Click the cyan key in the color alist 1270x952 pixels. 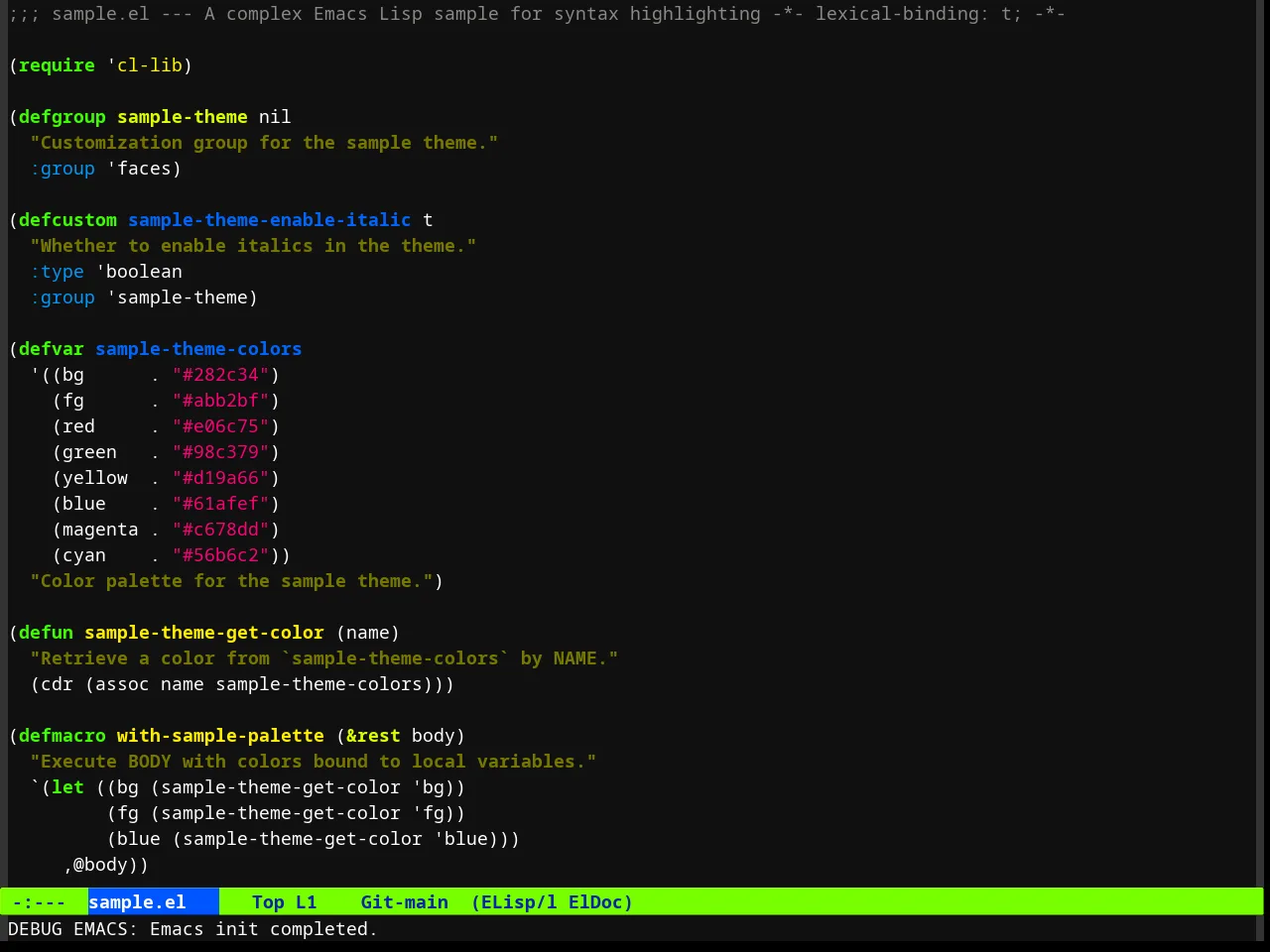tap(84, 555)
